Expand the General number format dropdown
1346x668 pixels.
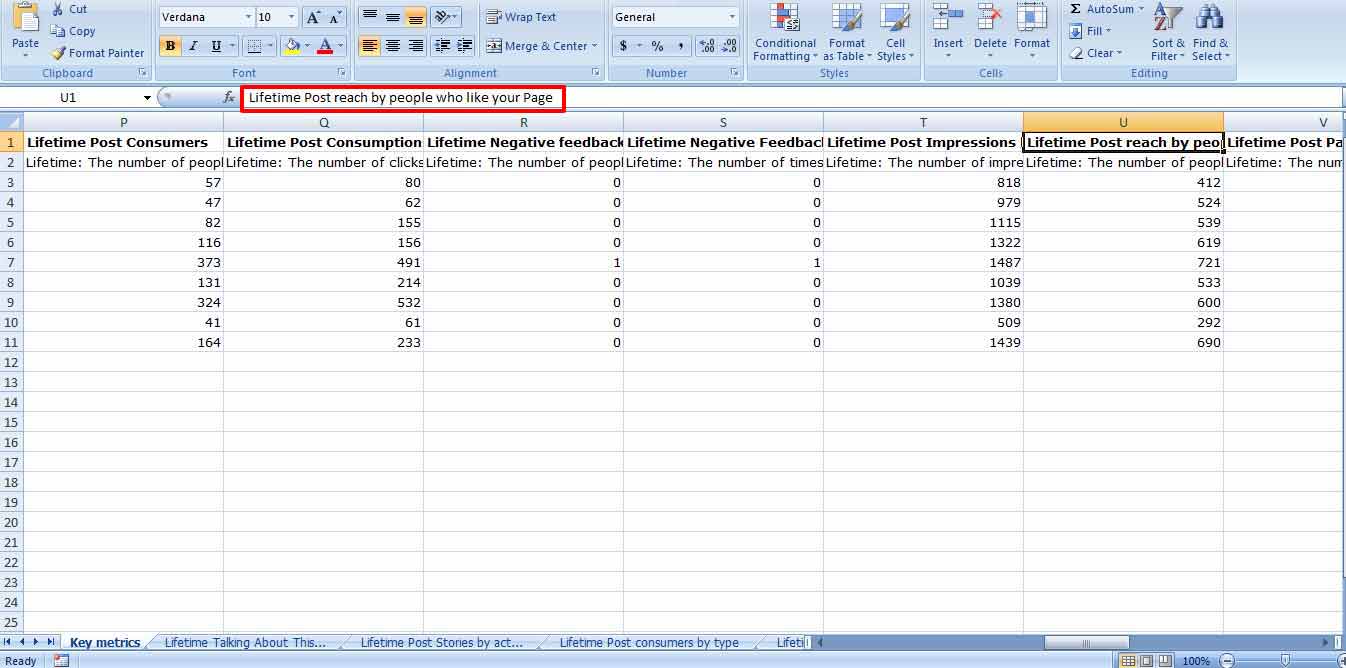[732, 17]
